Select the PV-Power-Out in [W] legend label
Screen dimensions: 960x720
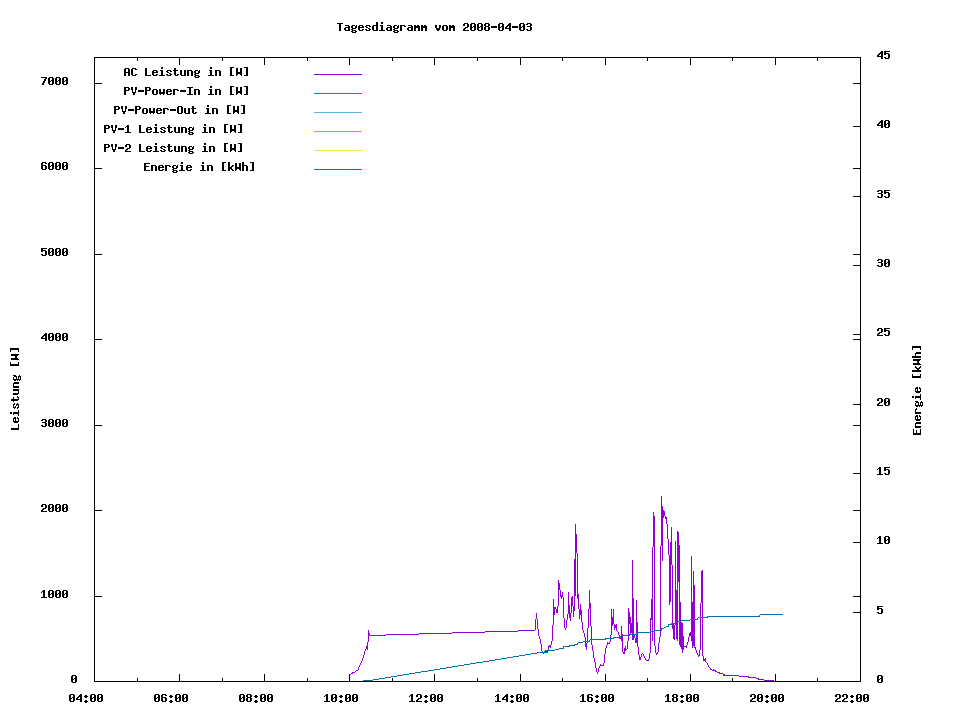(x=181, y=110)
